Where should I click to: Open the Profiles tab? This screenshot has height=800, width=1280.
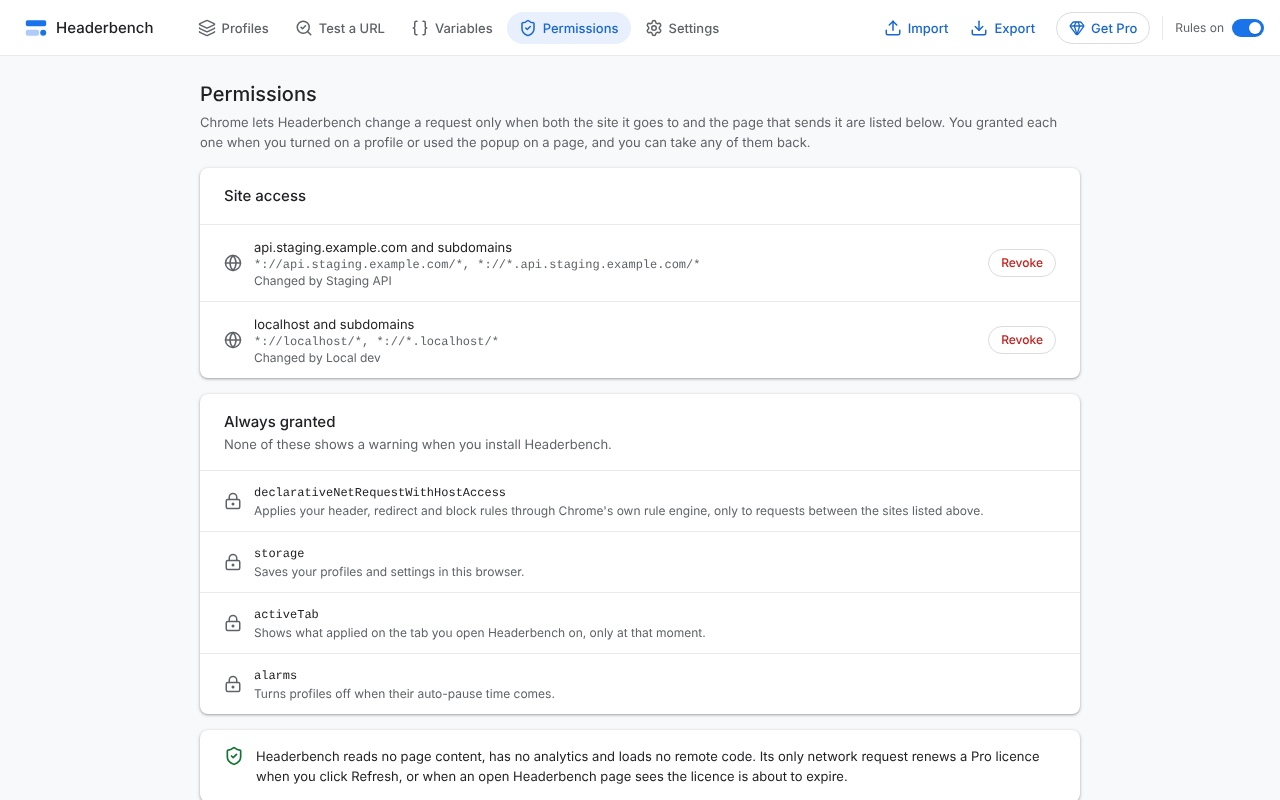pos(234,28)
